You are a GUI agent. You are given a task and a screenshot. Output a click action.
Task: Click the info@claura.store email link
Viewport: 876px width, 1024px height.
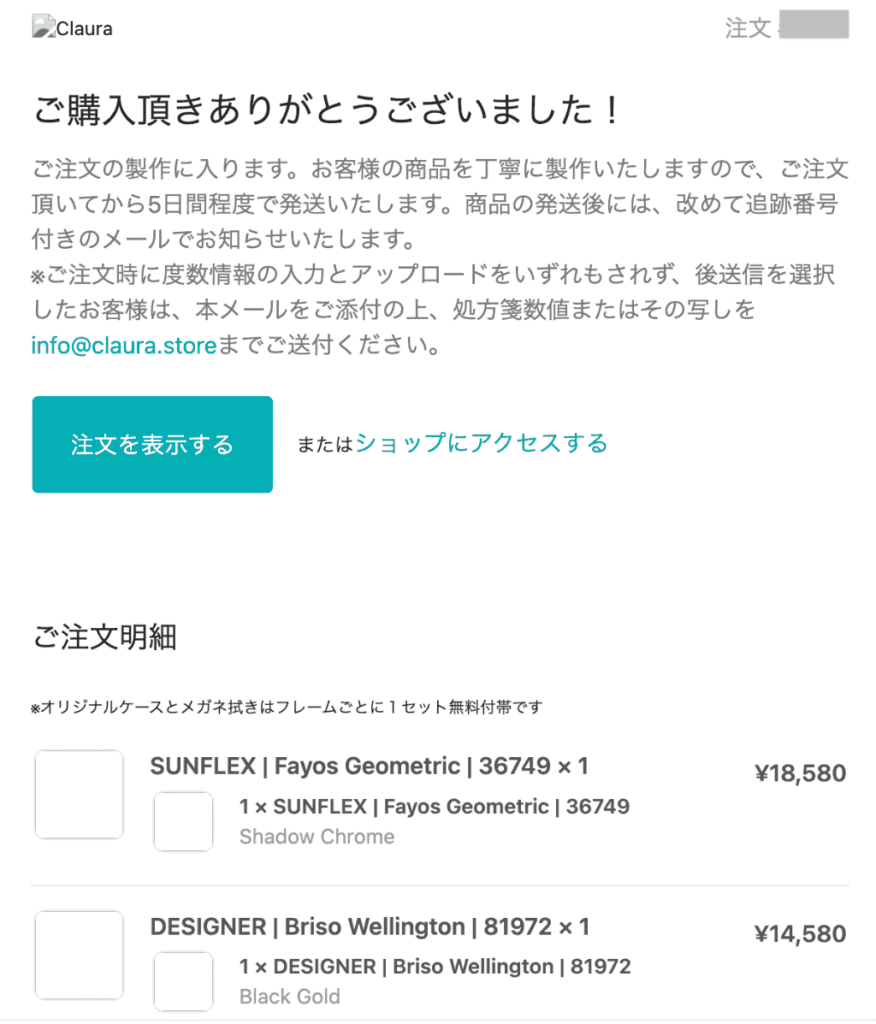coord(124,348)
